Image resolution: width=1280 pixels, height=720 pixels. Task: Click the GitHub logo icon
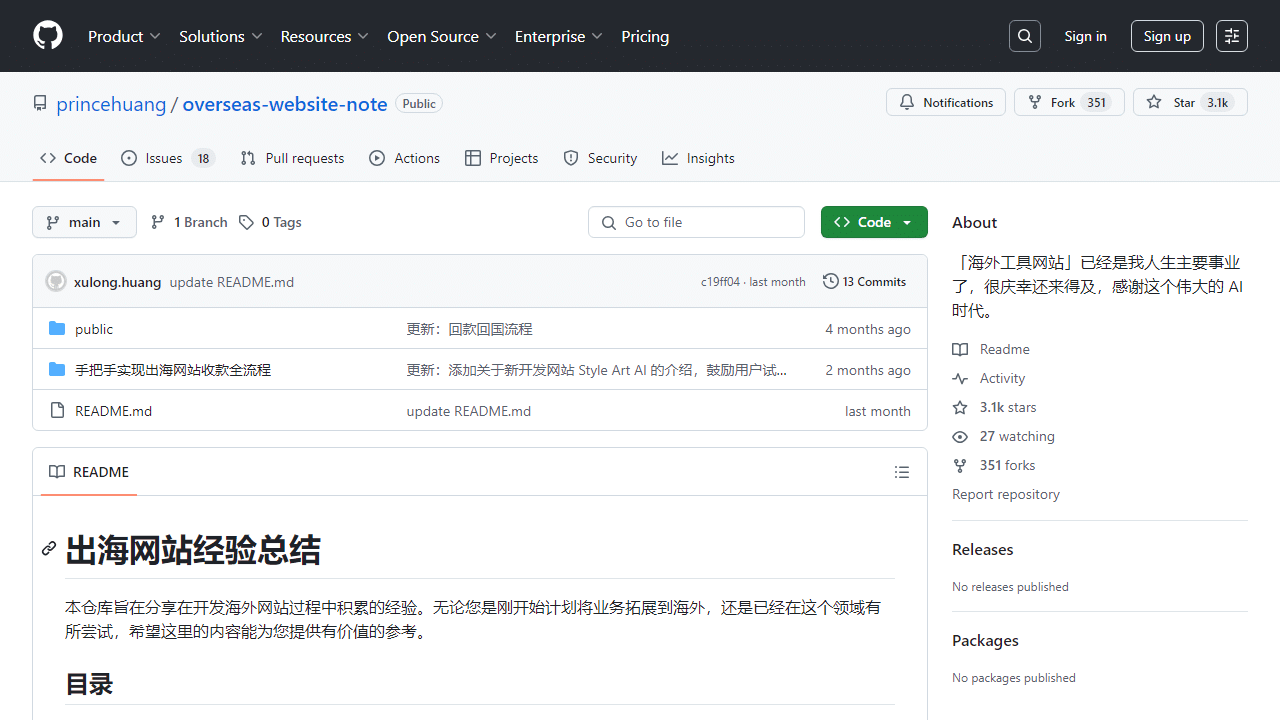[x=48, y=36]
